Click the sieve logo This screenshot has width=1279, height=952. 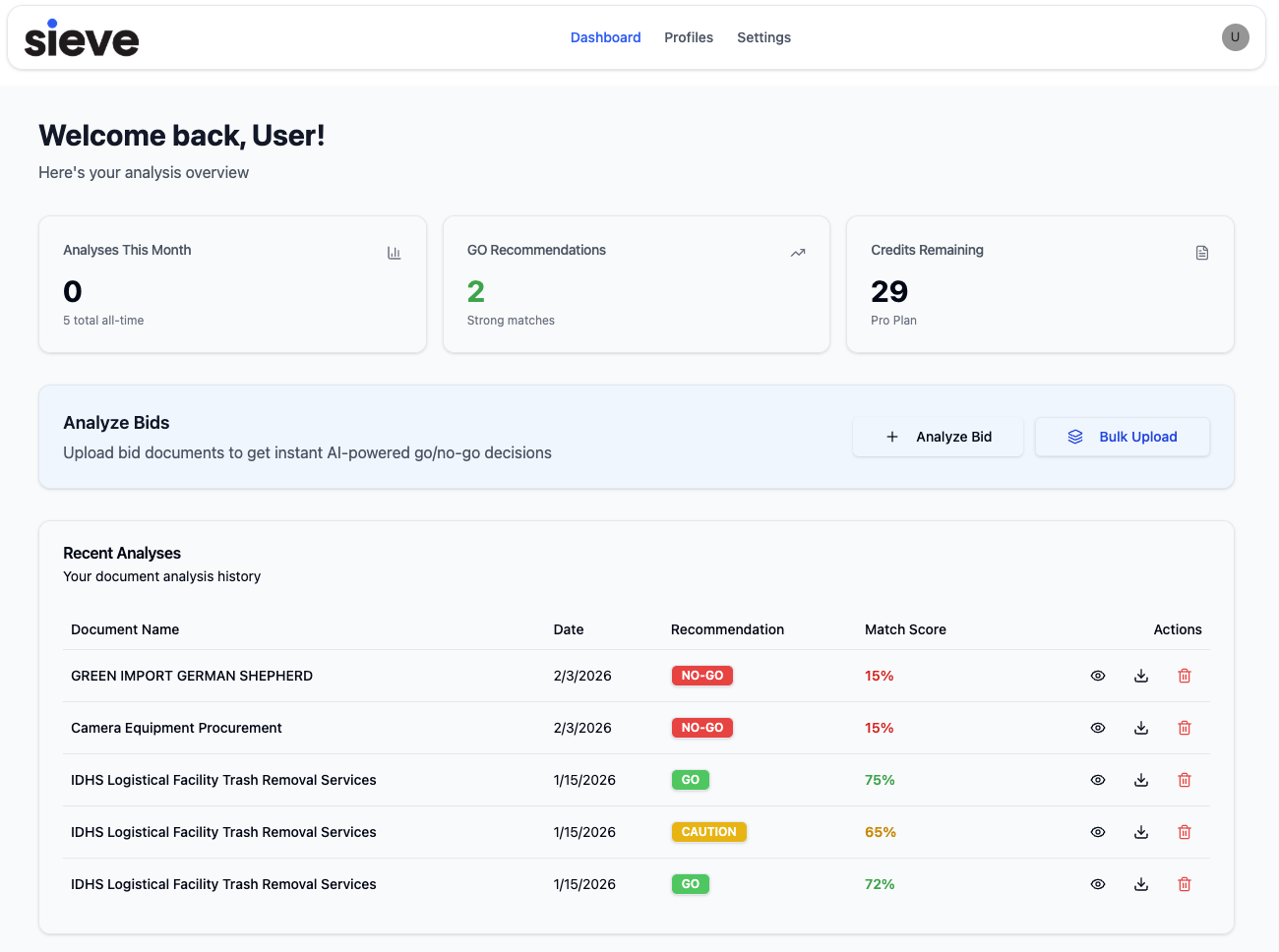[82, 39]
